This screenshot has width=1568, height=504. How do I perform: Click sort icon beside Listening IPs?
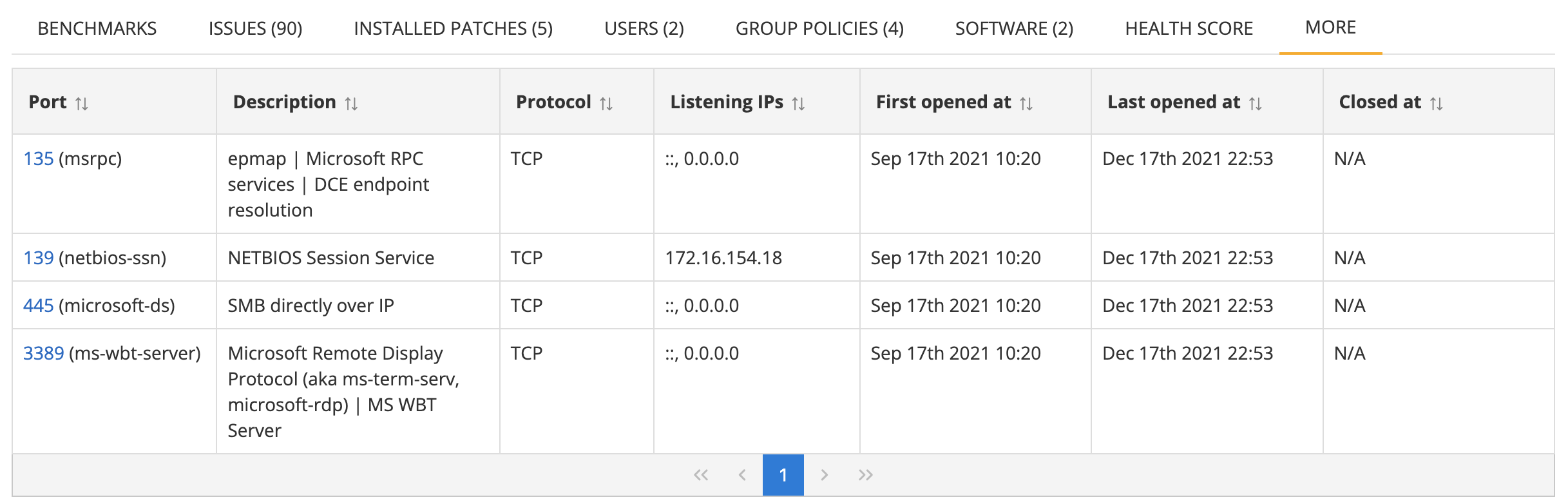[798, 103]
